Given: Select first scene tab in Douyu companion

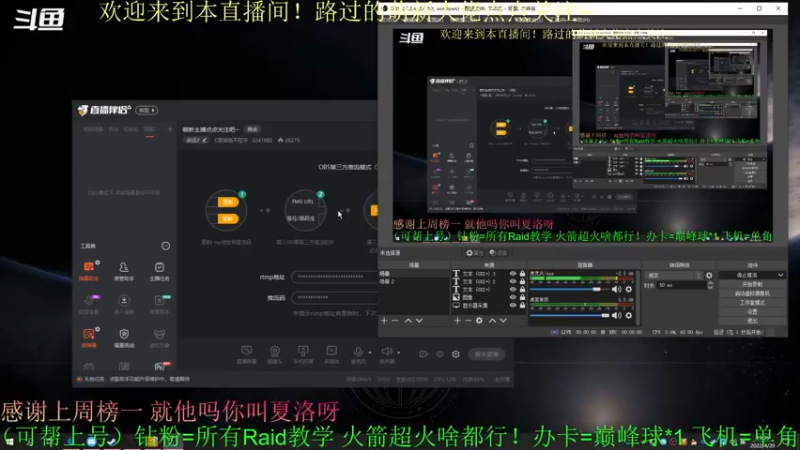Looking at the screenshot, I should point(93,130).
